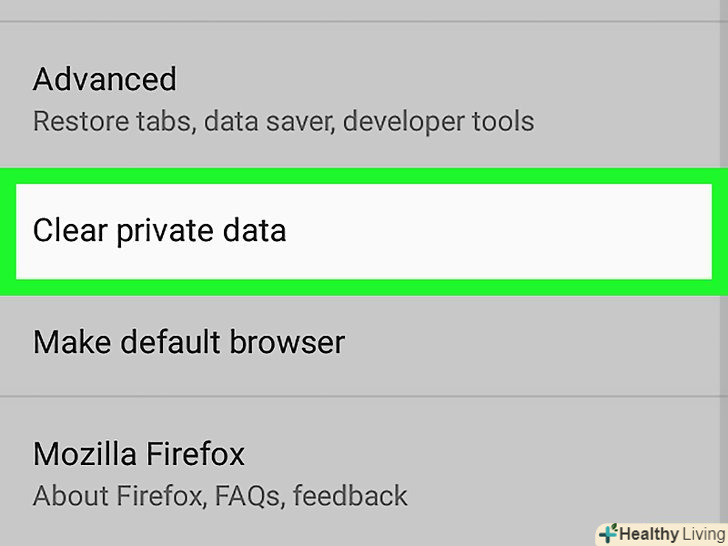Viewport: 728px width, 546px height.
Task: Tap the Clear private data option
Action: click(x=364, y=231)
